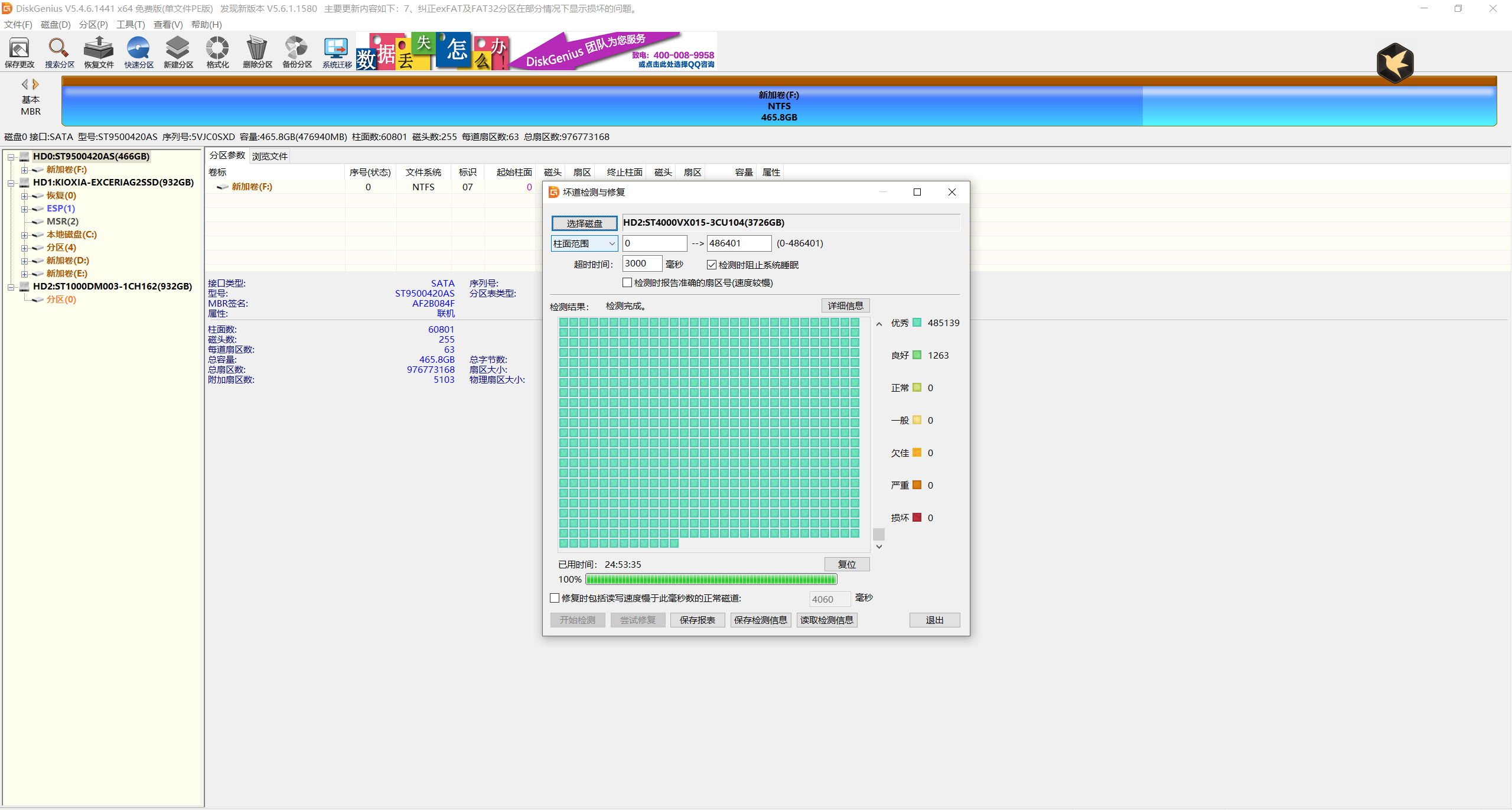Click the 保存报表 button

point(697,620)
